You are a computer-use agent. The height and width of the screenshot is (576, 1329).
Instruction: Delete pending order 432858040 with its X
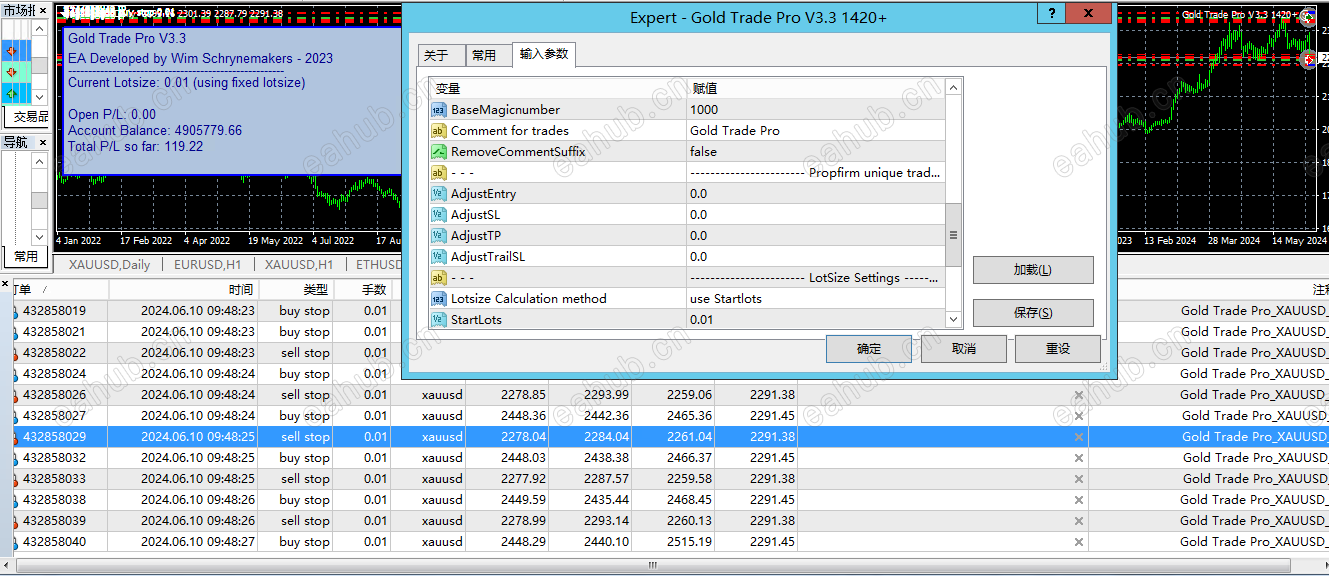pyautogui.click(x=1078, y=542)
